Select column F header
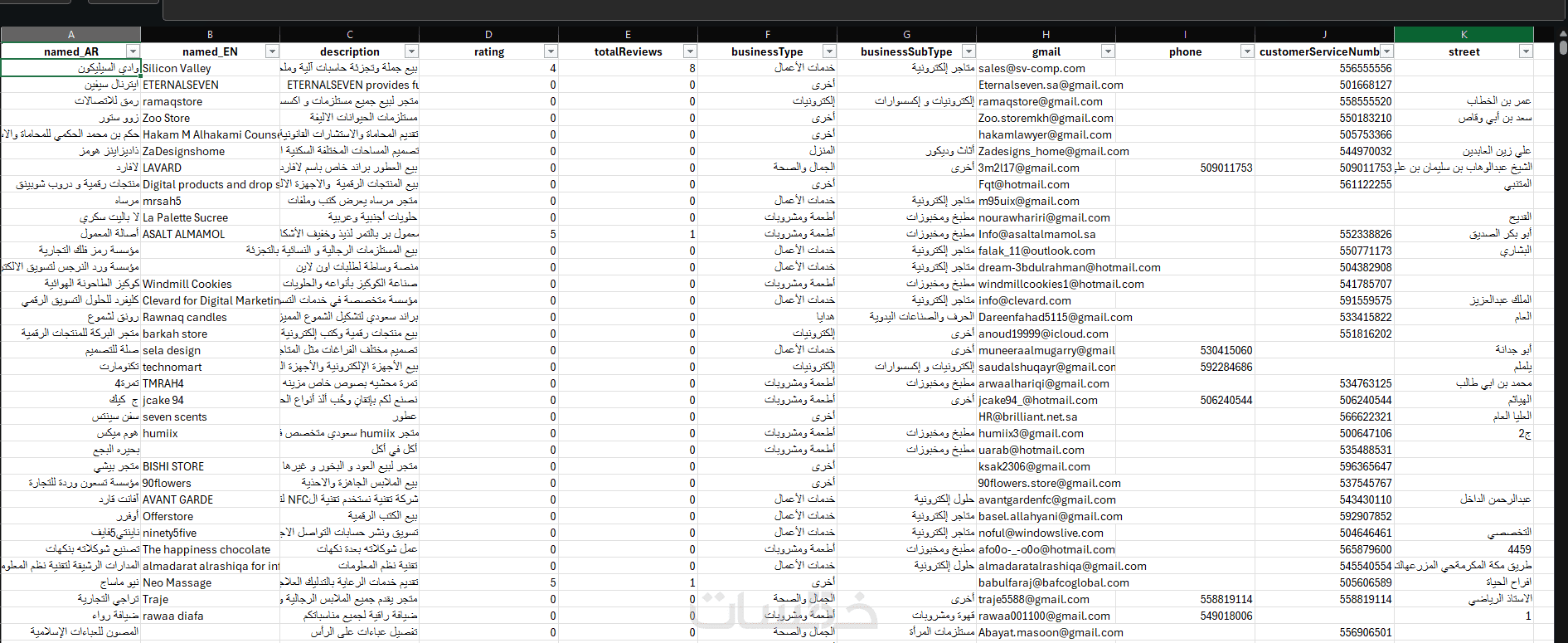Viewport: 1568px width, 643px height. (768, 35)
